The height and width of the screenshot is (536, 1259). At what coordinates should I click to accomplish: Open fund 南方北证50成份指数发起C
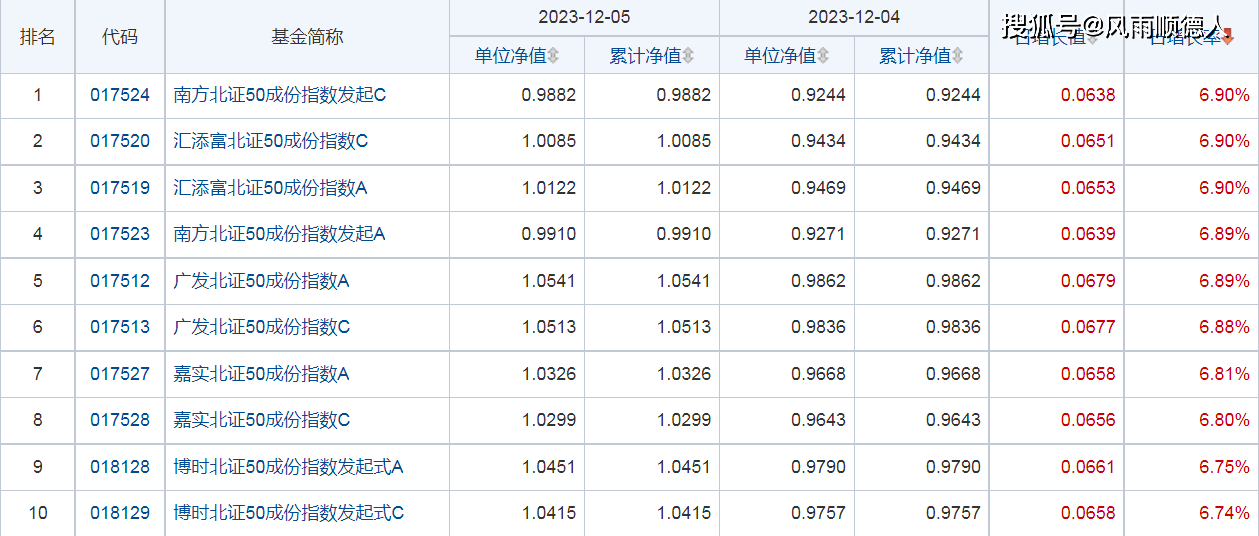point(280,96)
